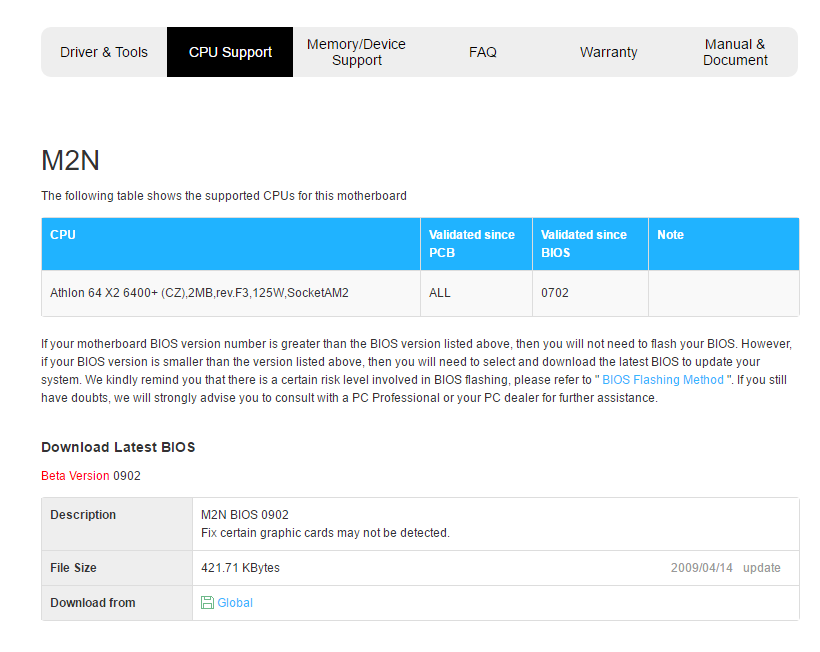The height and width of the screenshot is (652, 820).
Task: Click the CPU column header
Action: (x=231, y=244)
